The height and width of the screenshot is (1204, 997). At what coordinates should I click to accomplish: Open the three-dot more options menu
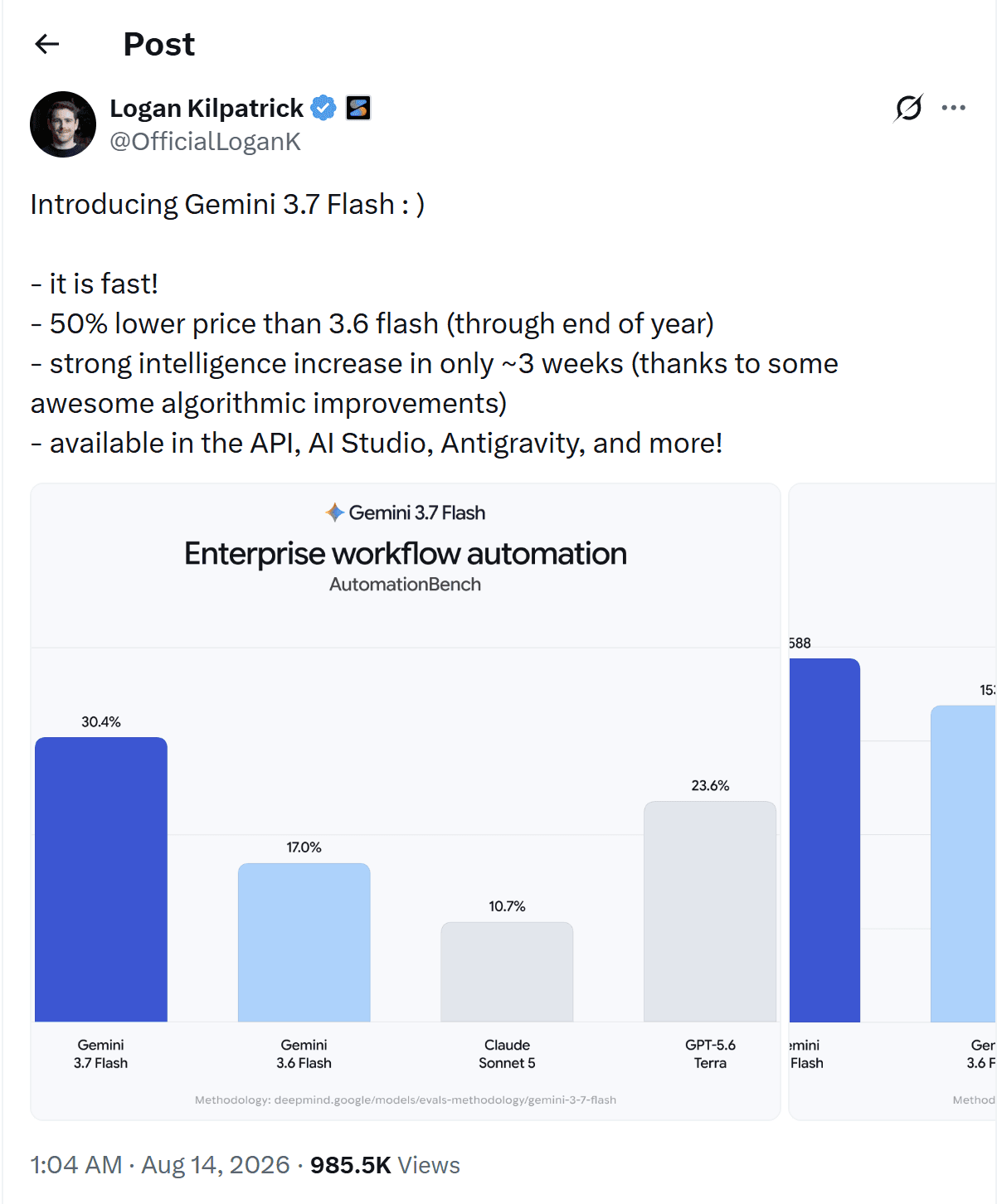(954, 108)
